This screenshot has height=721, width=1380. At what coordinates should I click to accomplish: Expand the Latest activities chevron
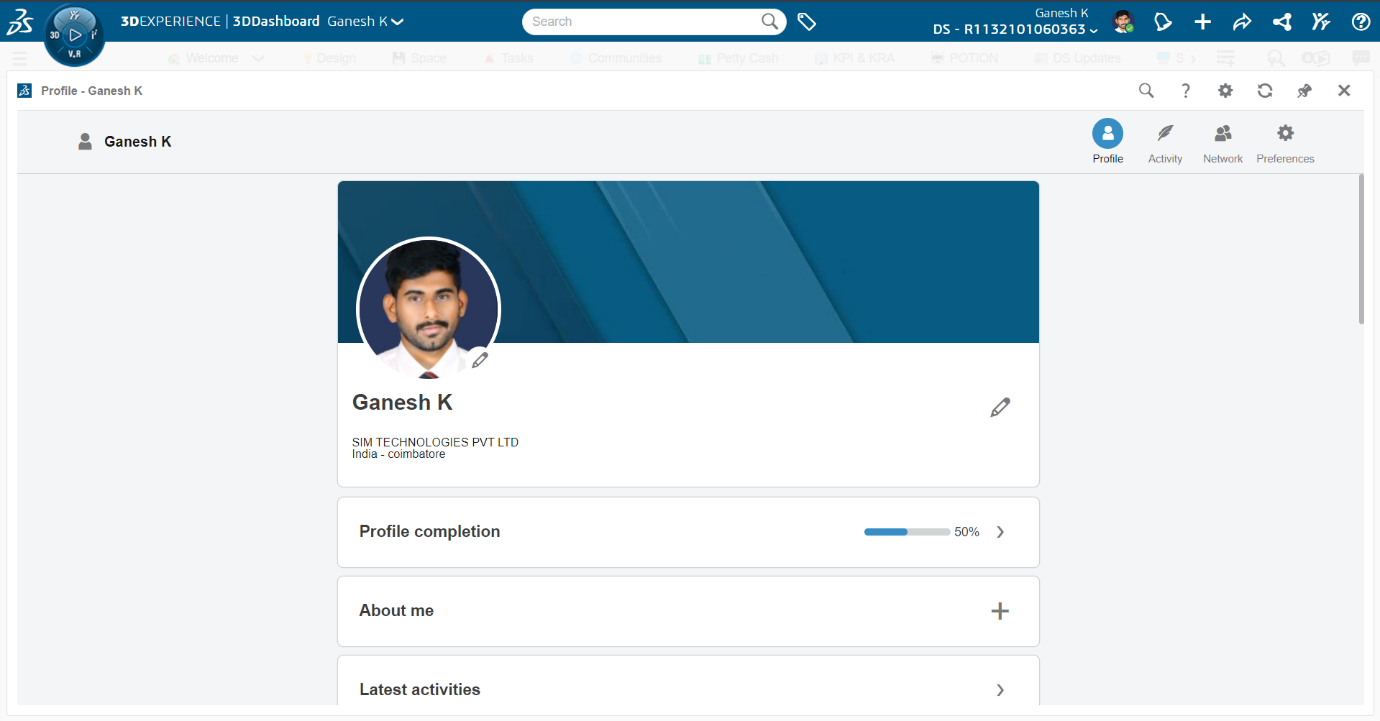pyautogui.click(x=1000, y=690)
